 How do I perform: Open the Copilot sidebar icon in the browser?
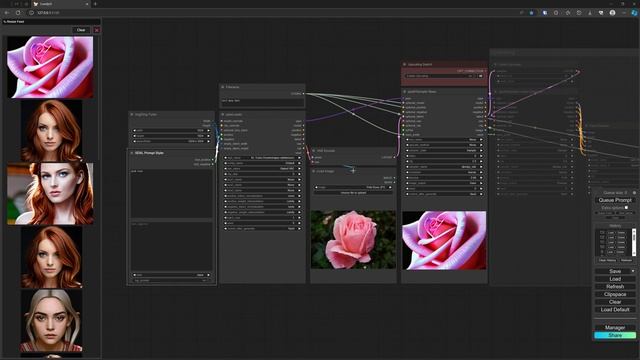(634, 13)
